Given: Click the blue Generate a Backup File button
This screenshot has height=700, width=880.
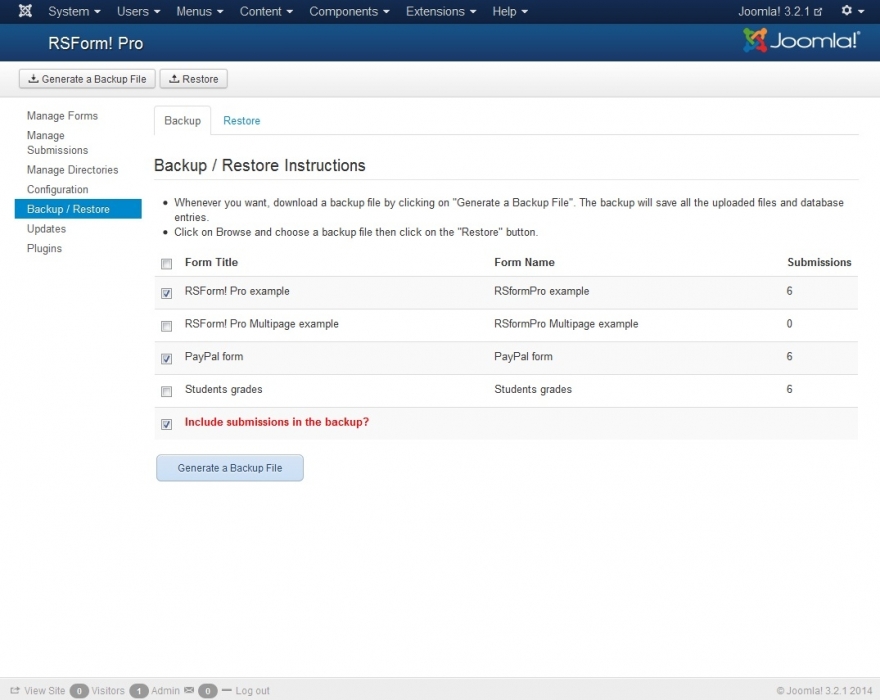Looking at the screenshot, I should pos(230,468).
